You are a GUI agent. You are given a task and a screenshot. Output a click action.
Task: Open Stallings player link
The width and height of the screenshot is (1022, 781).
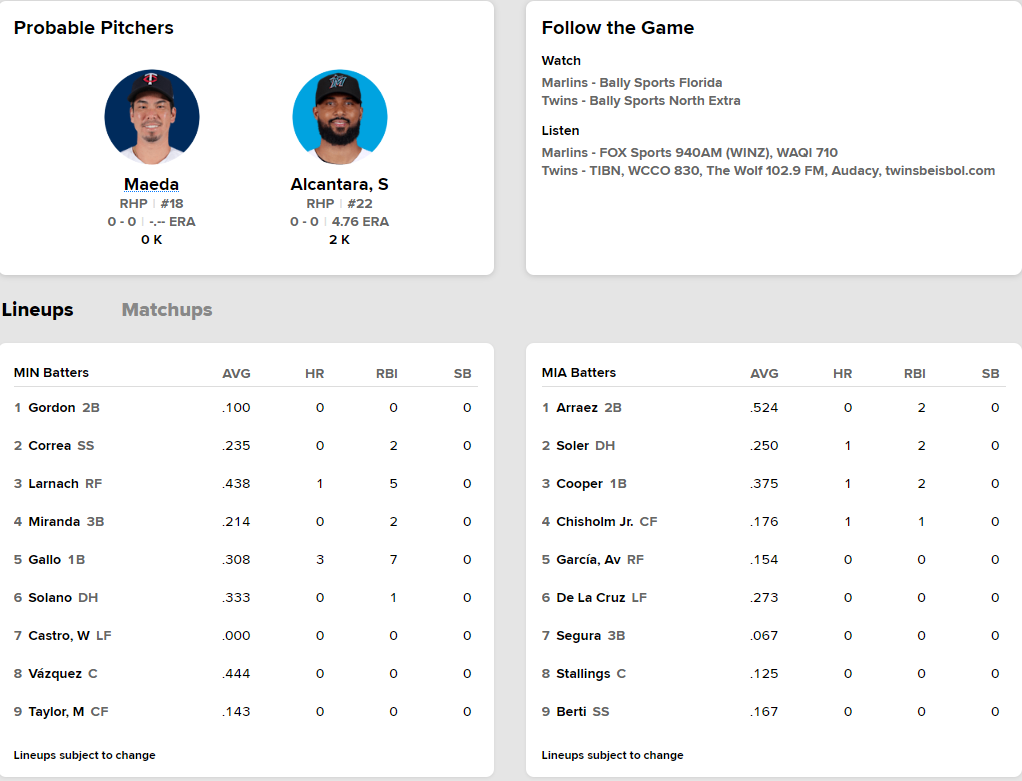coord(583,674)
